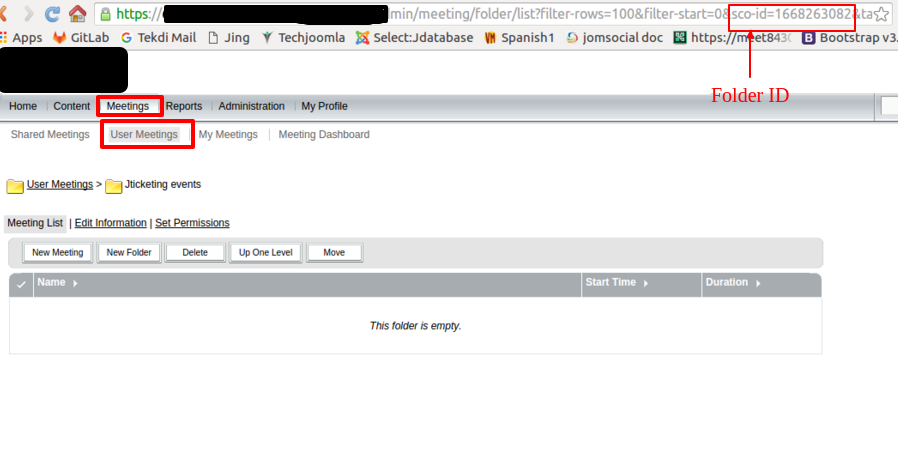This screenshot has width=898, height=468.
Task: Sort by the Name column arrow
Action: (x=75, y=283)
